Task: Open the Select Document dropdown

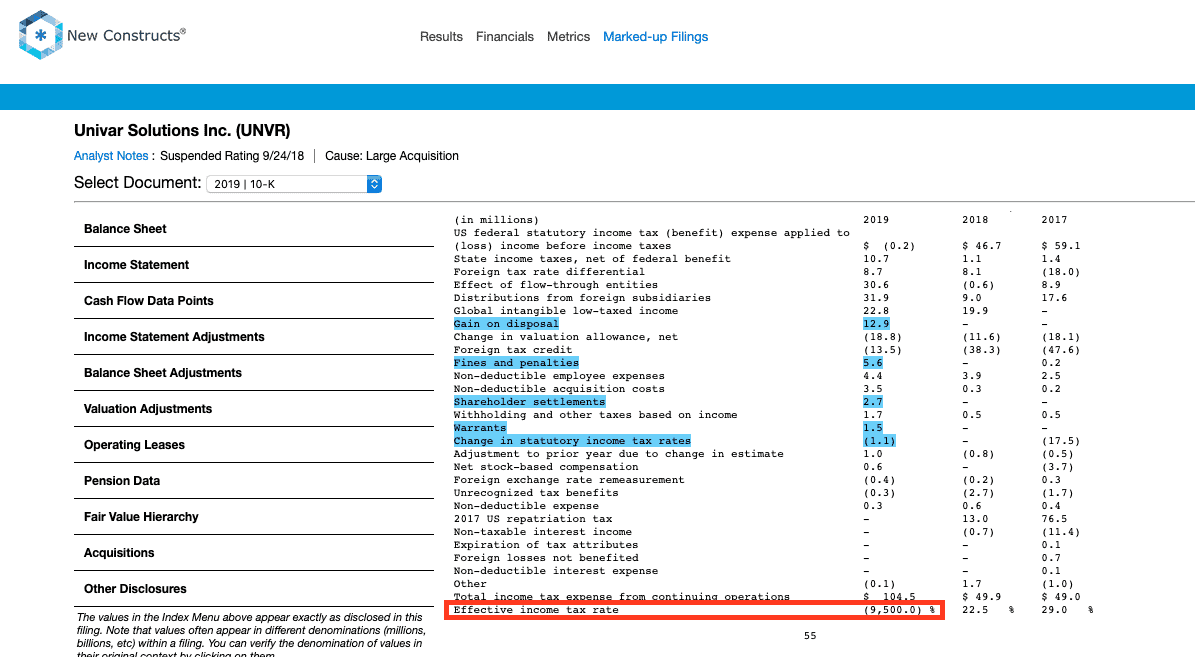Action: pos(294,184)
